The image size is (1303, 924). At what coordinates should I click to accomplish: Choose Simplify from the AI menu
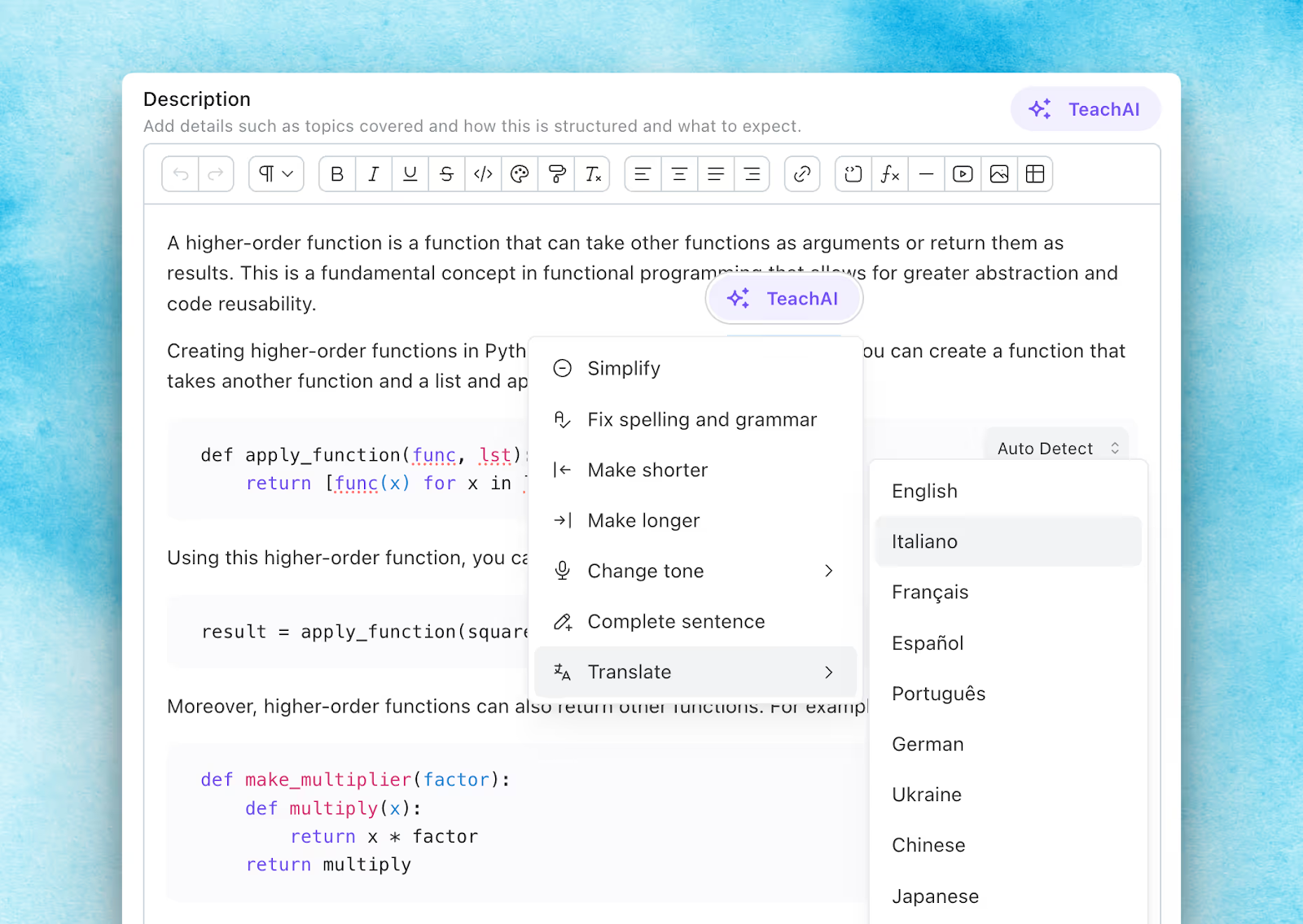[695, 369]
